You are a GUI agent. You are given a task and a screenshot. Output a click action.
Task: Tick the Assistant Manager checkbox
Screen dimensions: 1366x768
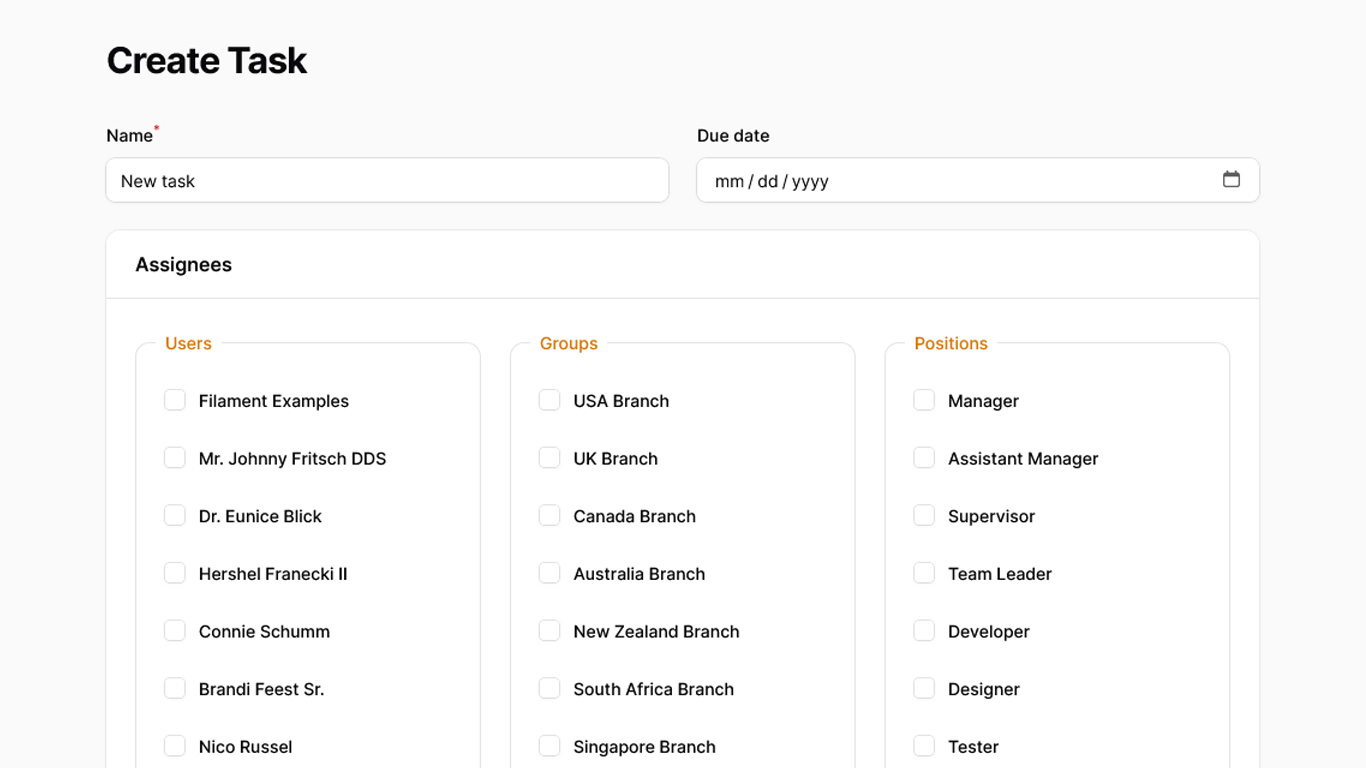tap(924, 458)
